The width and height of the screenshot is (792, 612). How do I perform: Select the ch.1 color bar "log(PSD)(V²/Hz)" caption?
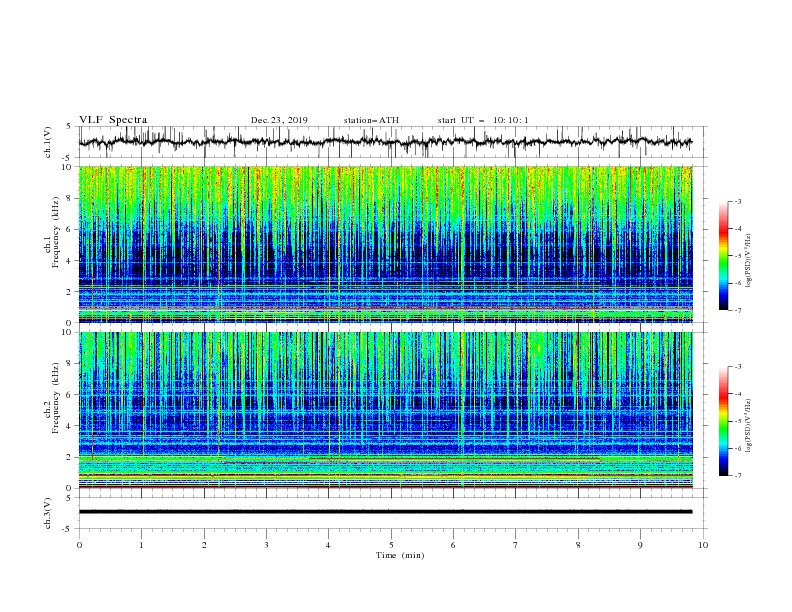749,261
